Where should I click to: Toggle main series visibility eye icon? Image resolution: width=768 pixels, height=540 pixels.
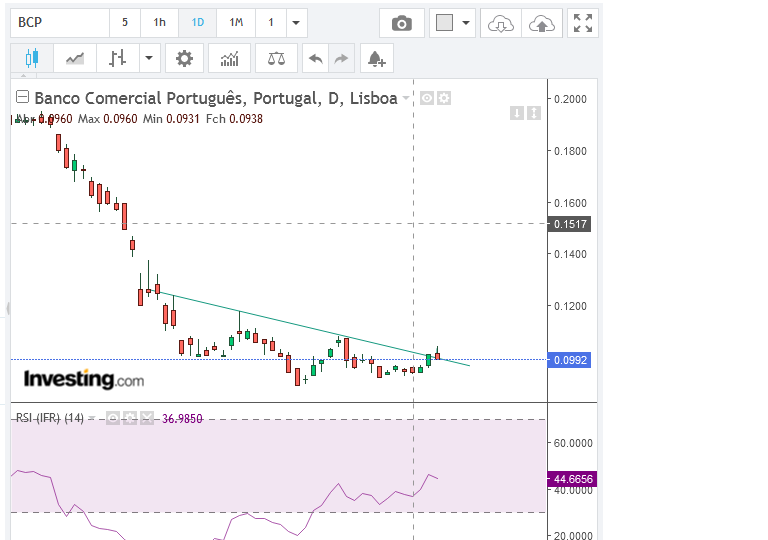427,98
